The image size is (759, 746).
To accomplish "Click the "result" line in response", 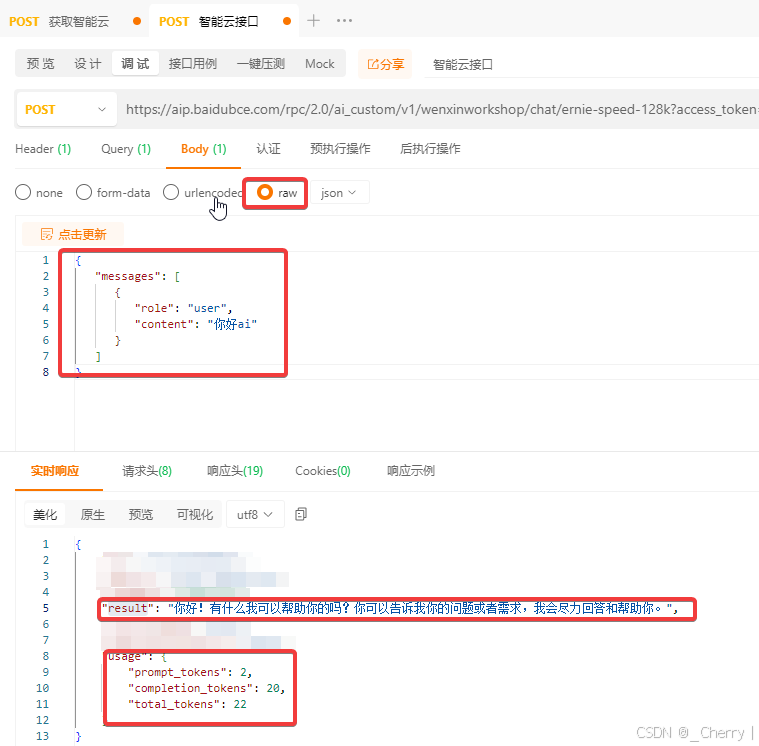I will (x=390, y=609).
